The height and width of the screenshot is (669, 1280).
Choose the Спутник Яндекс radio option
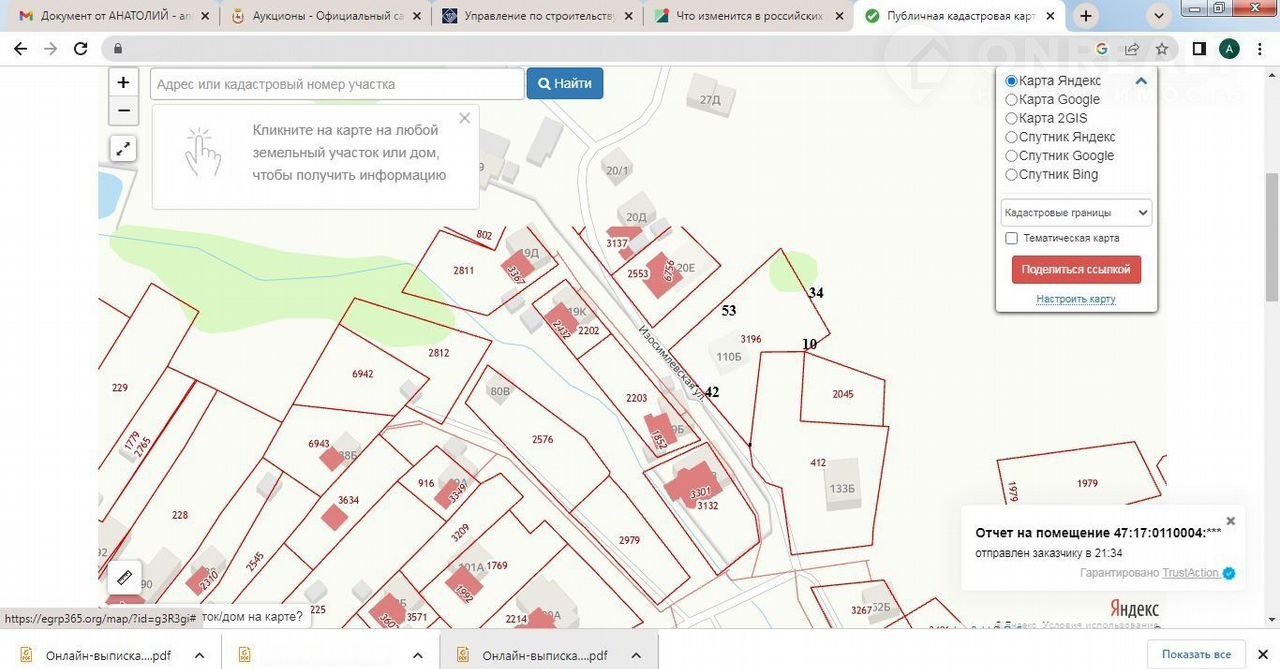[x=1011, y=137]
